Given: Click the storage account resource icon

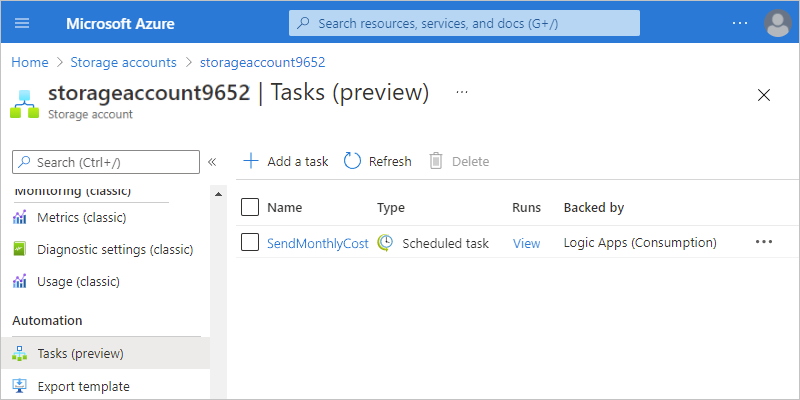Looking at the screenshot, I should coord(24,104).
